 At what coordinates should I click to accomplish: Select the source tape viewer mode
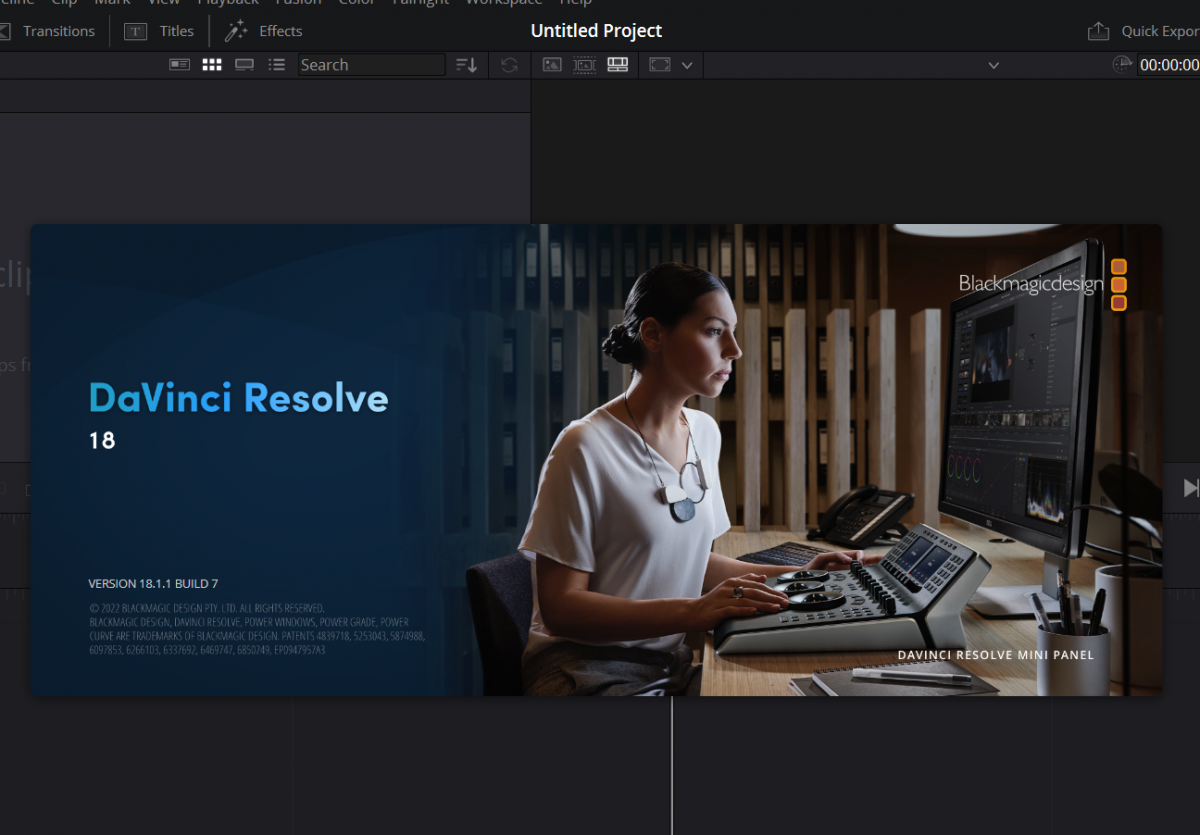pyautogui.click(x=585, y=65)
